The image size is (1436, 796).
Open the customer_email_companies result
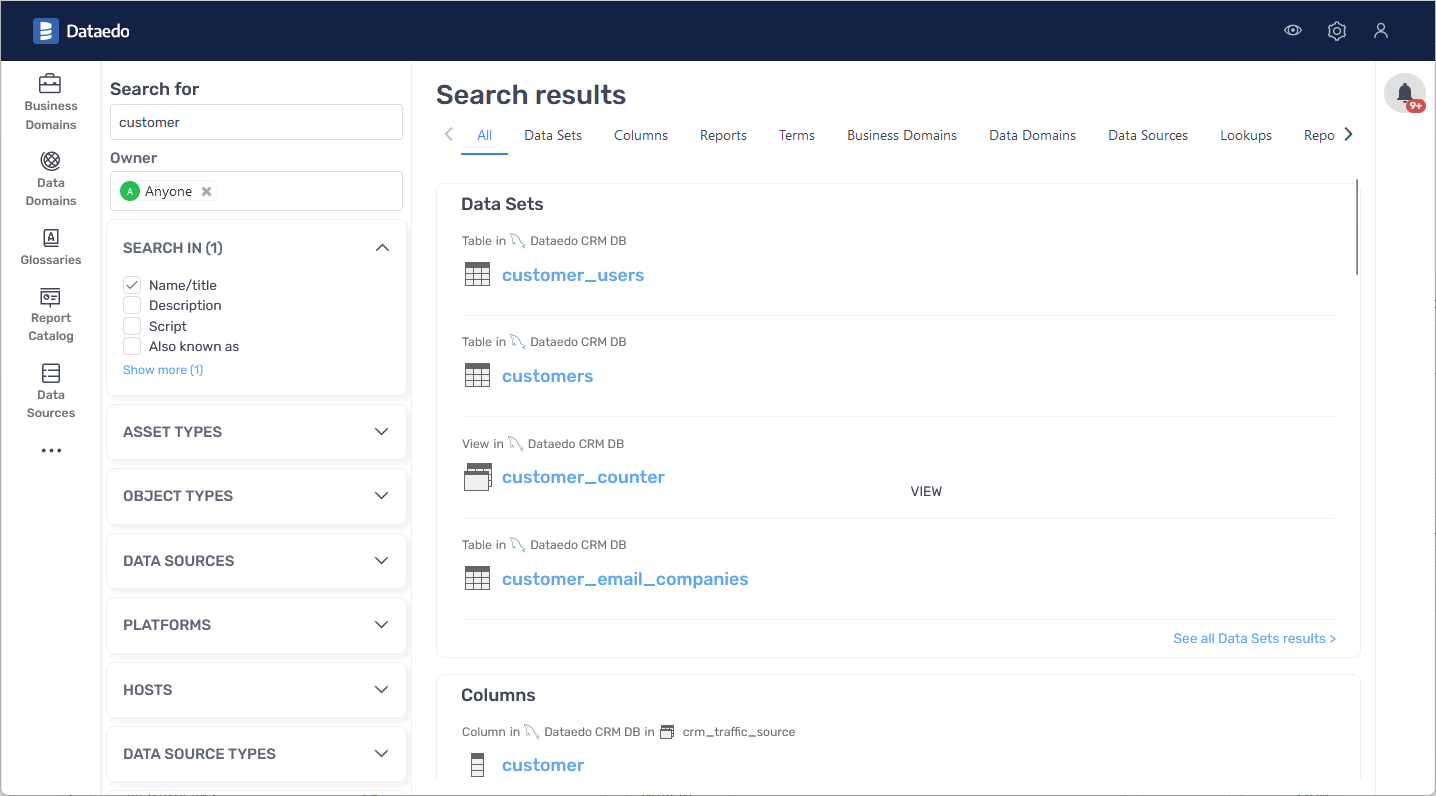pos(625,579)
